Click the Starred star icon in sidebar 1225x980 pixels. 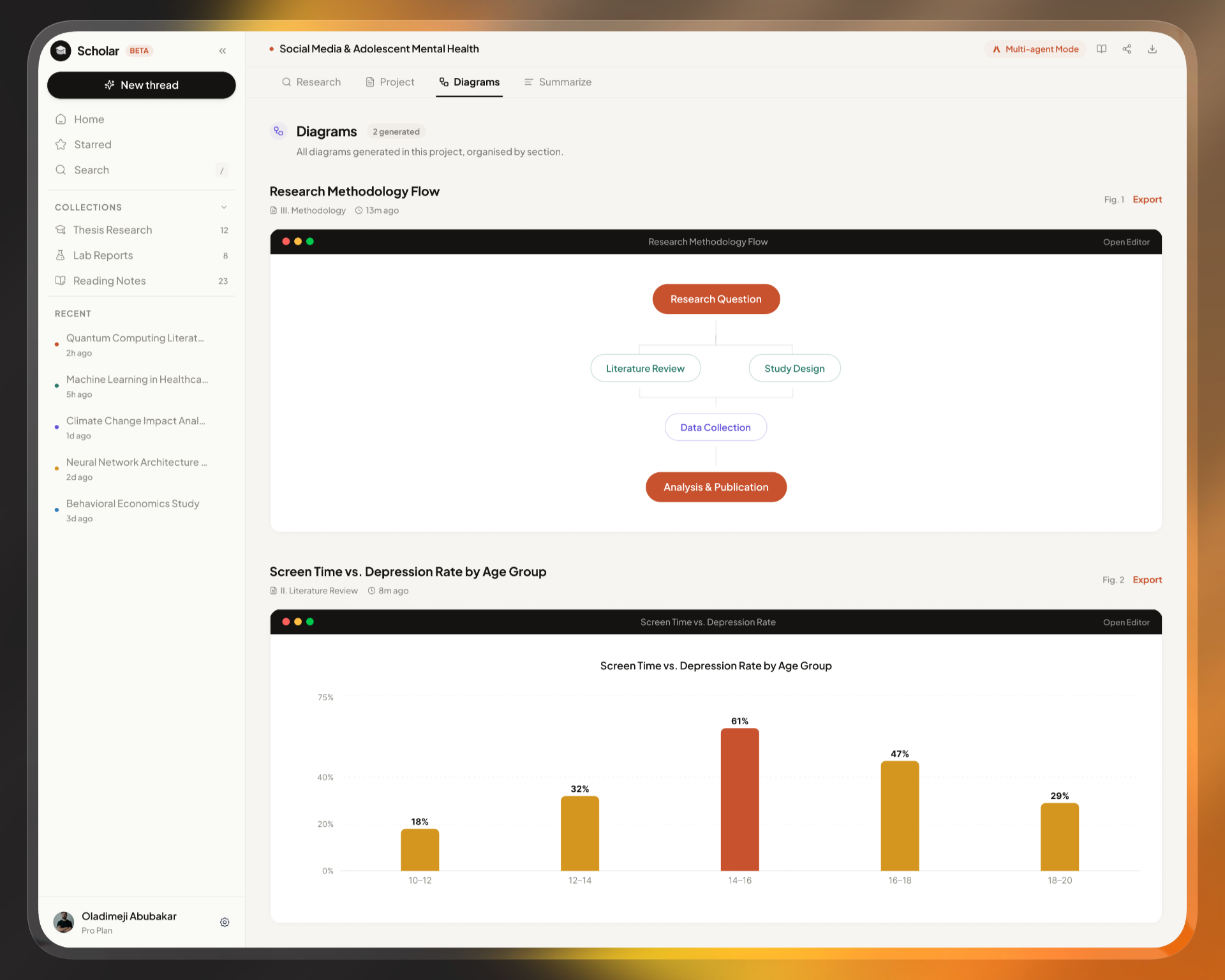(x=61, y=145)
